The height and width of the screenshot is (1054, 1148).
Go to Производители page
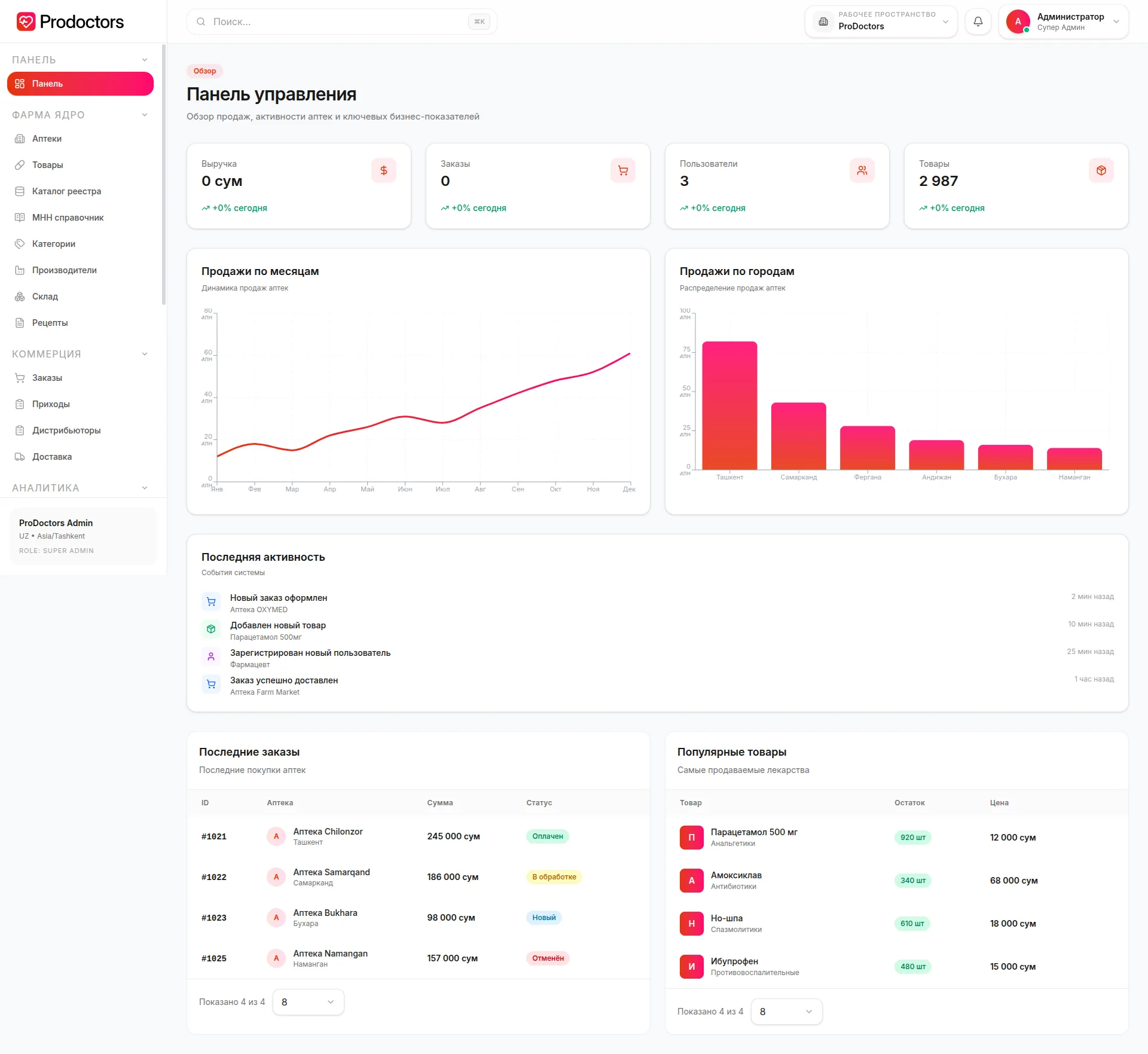point(80,270)
